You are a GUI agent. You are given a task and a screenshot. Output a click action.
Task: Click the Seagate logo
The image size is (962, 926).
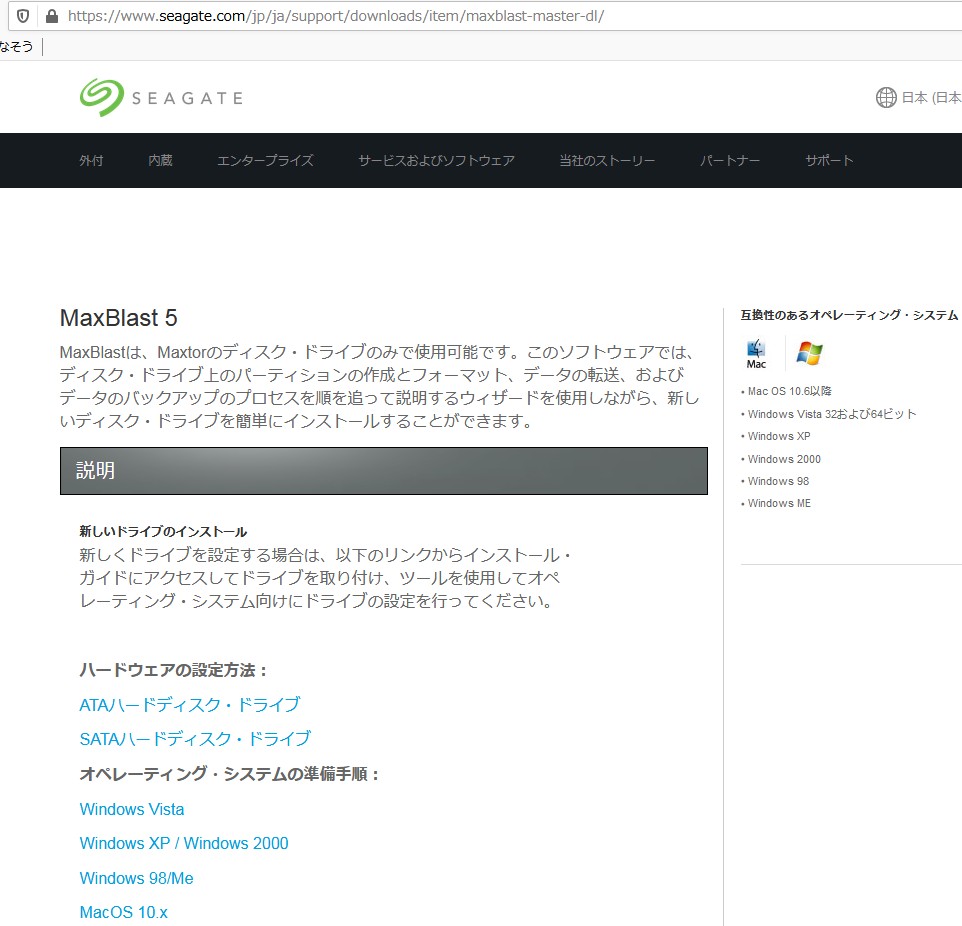click(x=161, y=98)
